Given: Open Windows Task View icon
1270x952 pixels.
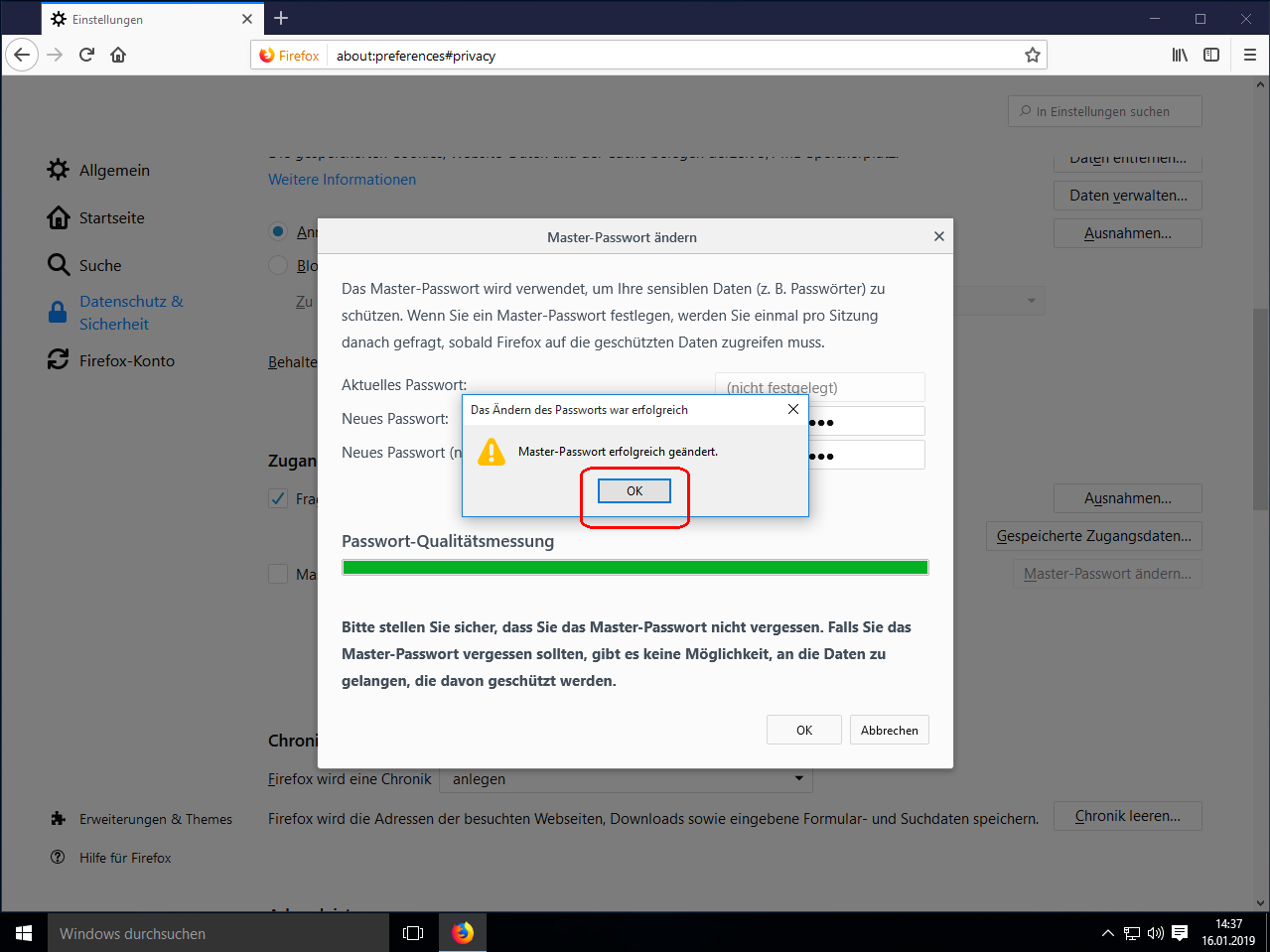Looking at the screenshot, I should (x=413, y=933).
